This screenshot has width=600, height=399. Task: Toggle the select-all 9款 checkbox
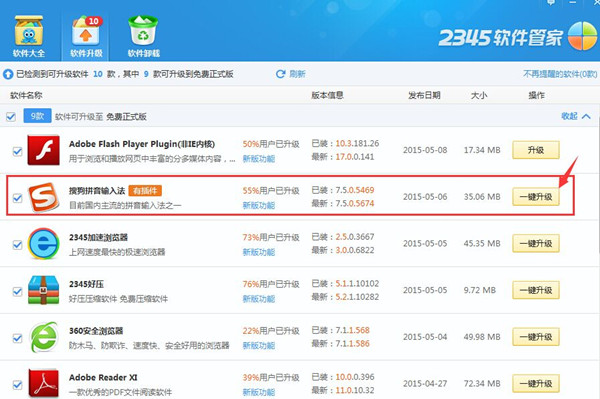pyautogui.click(x=11, y=117)
